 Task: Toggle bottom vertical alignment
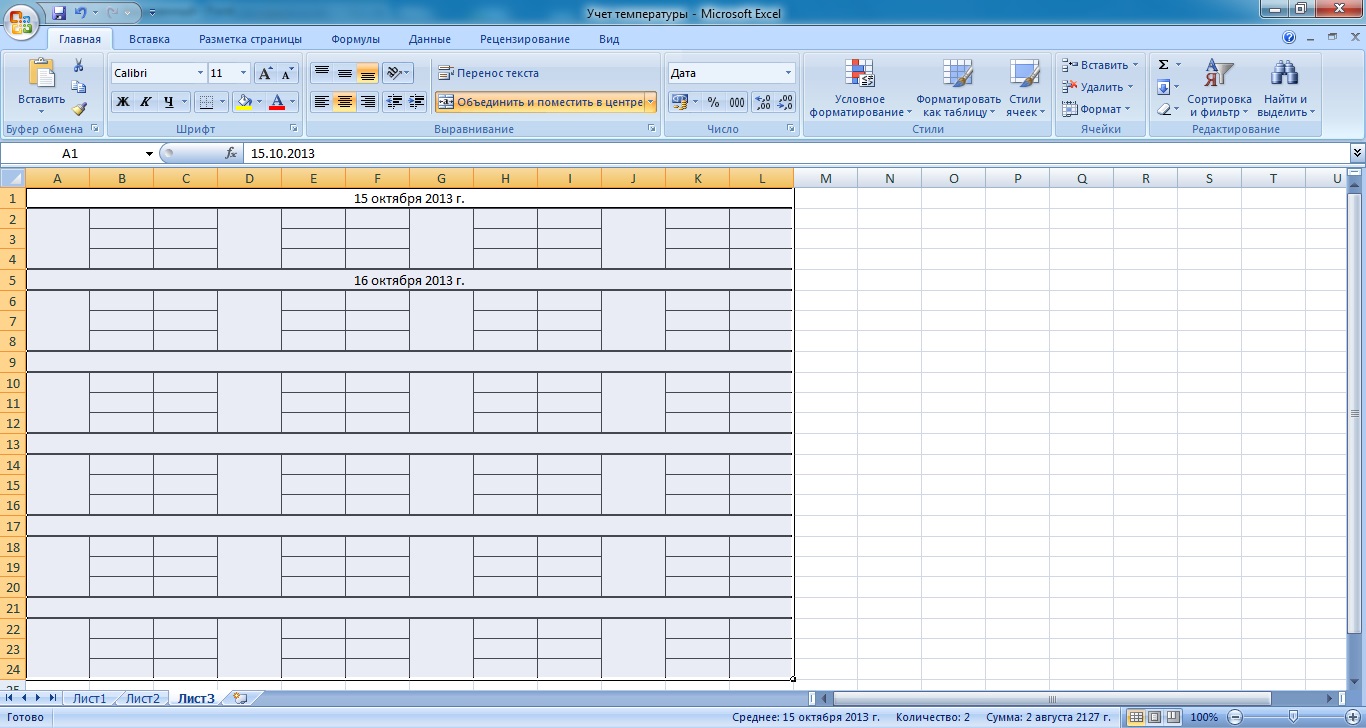(367, 73)
